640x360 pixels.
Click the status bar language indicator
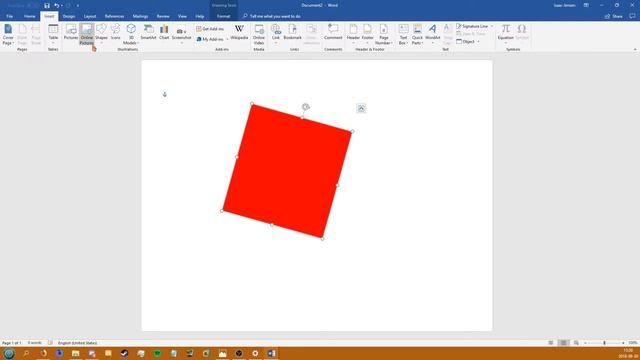[x=78, y=343]
